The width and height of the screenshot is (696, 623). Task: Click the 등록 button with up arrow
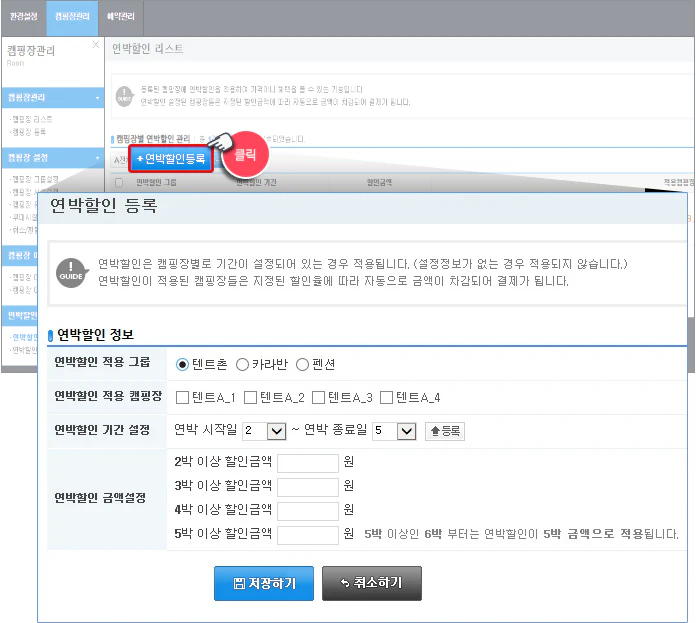tap(445, 431)
